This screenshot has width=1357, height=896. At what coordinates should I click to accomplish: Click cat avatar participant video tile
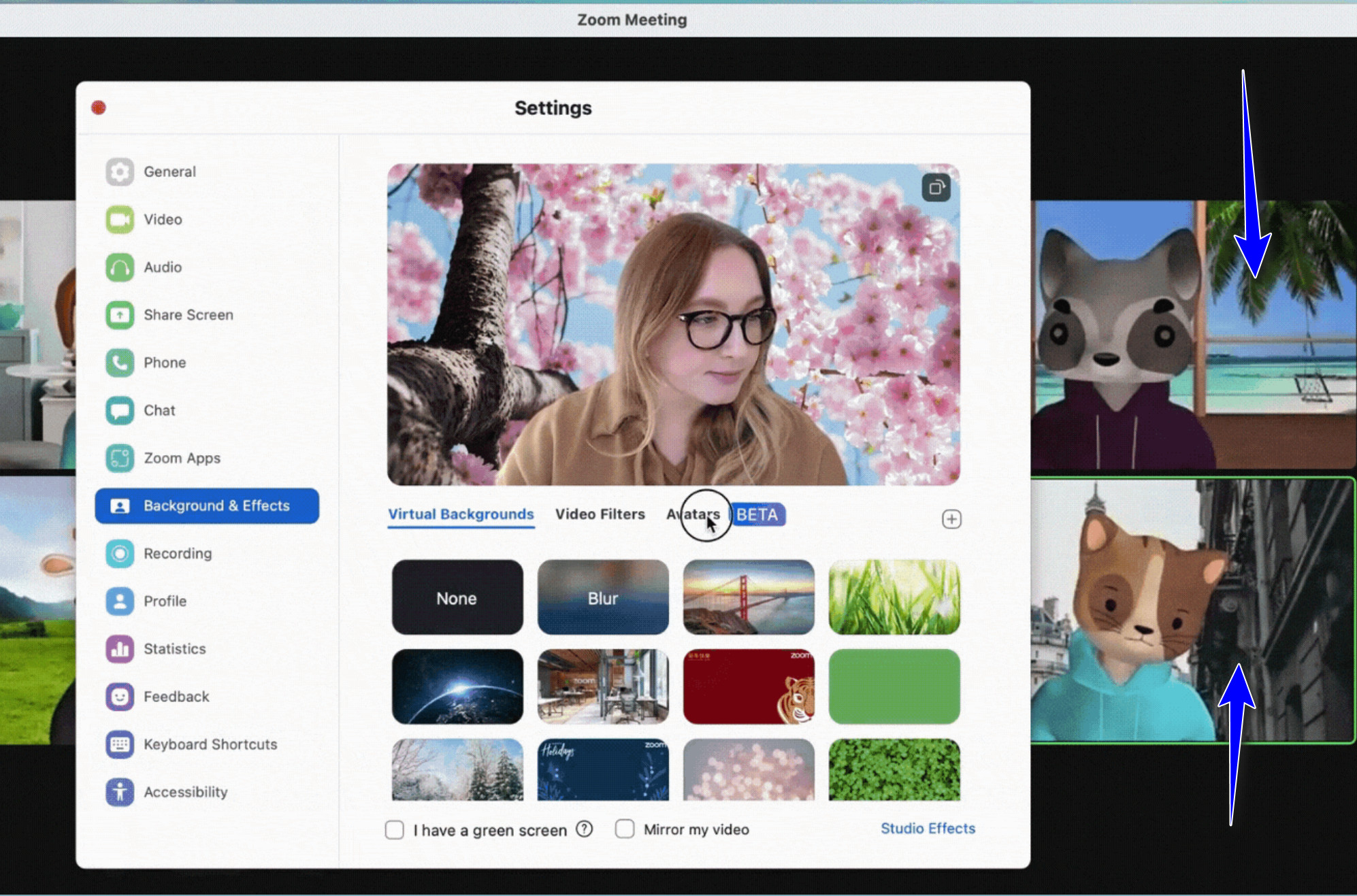(1194, 610)
